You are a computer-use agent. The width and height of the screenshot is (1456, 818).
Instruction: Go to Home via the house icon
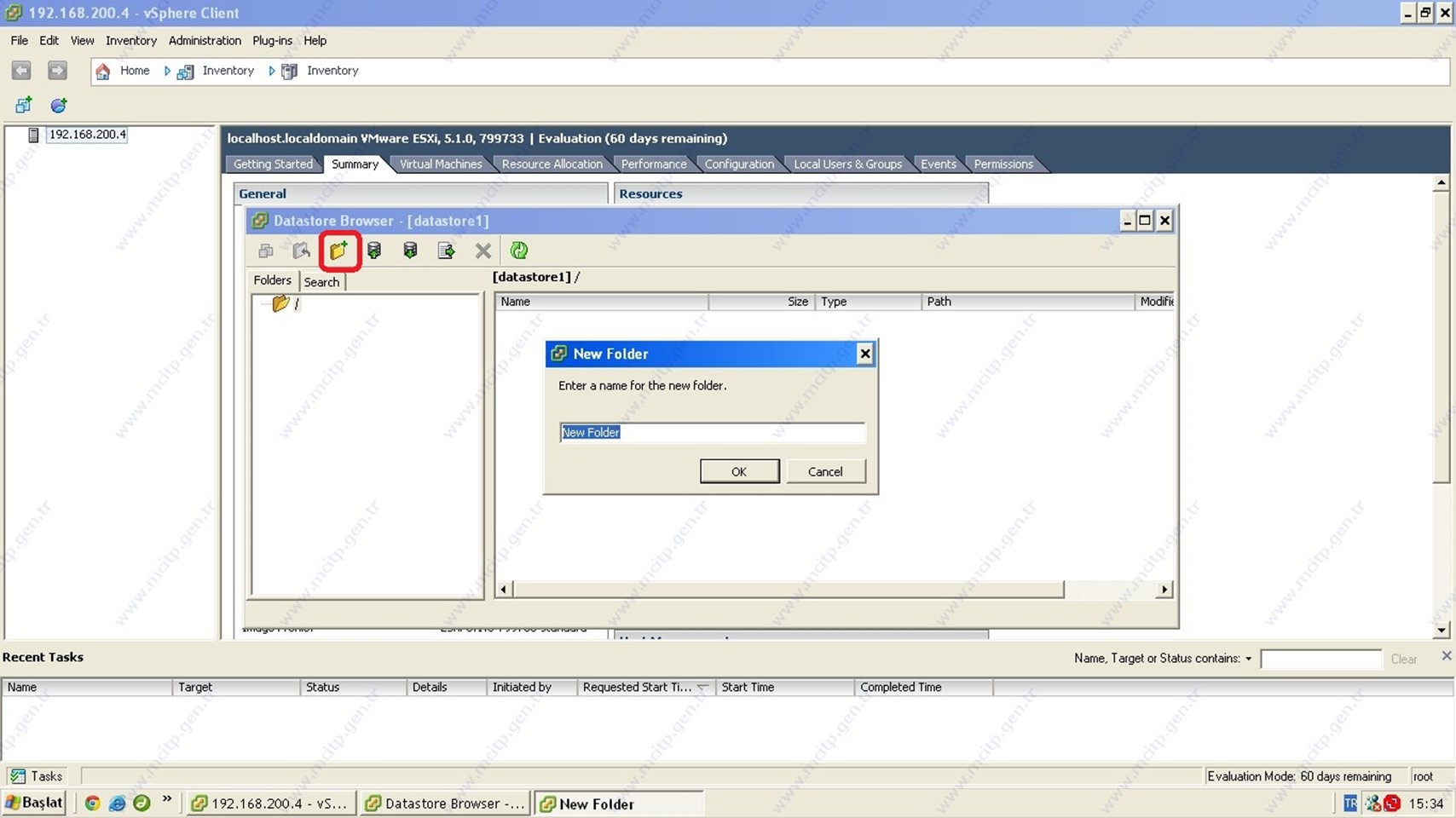(x=102, y=71)
